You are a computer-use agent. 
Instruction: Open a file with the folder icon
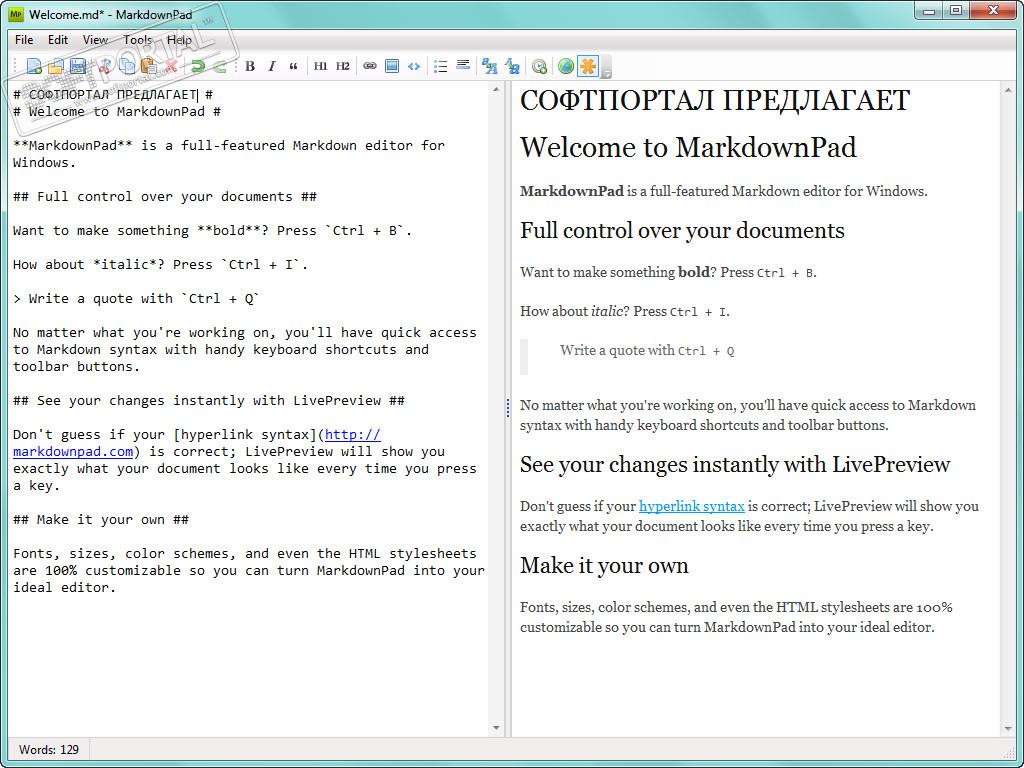[56, 66]
